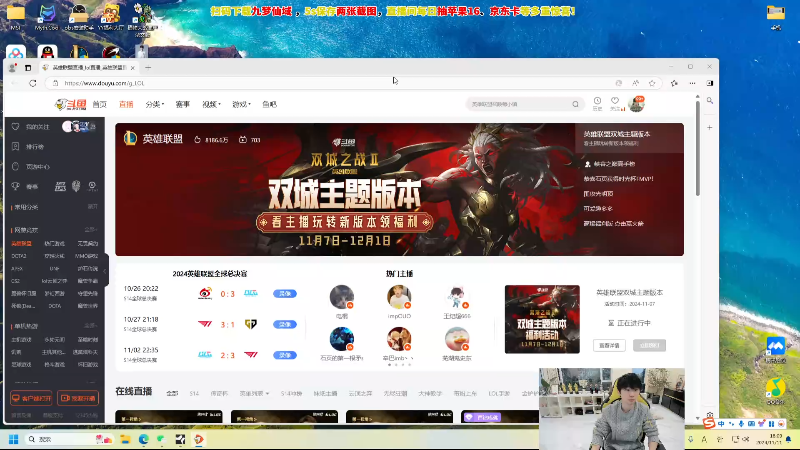This screenshot has height=450, width=800.
Task: Click the round event logo in sidebar
Action: [92, 187]
